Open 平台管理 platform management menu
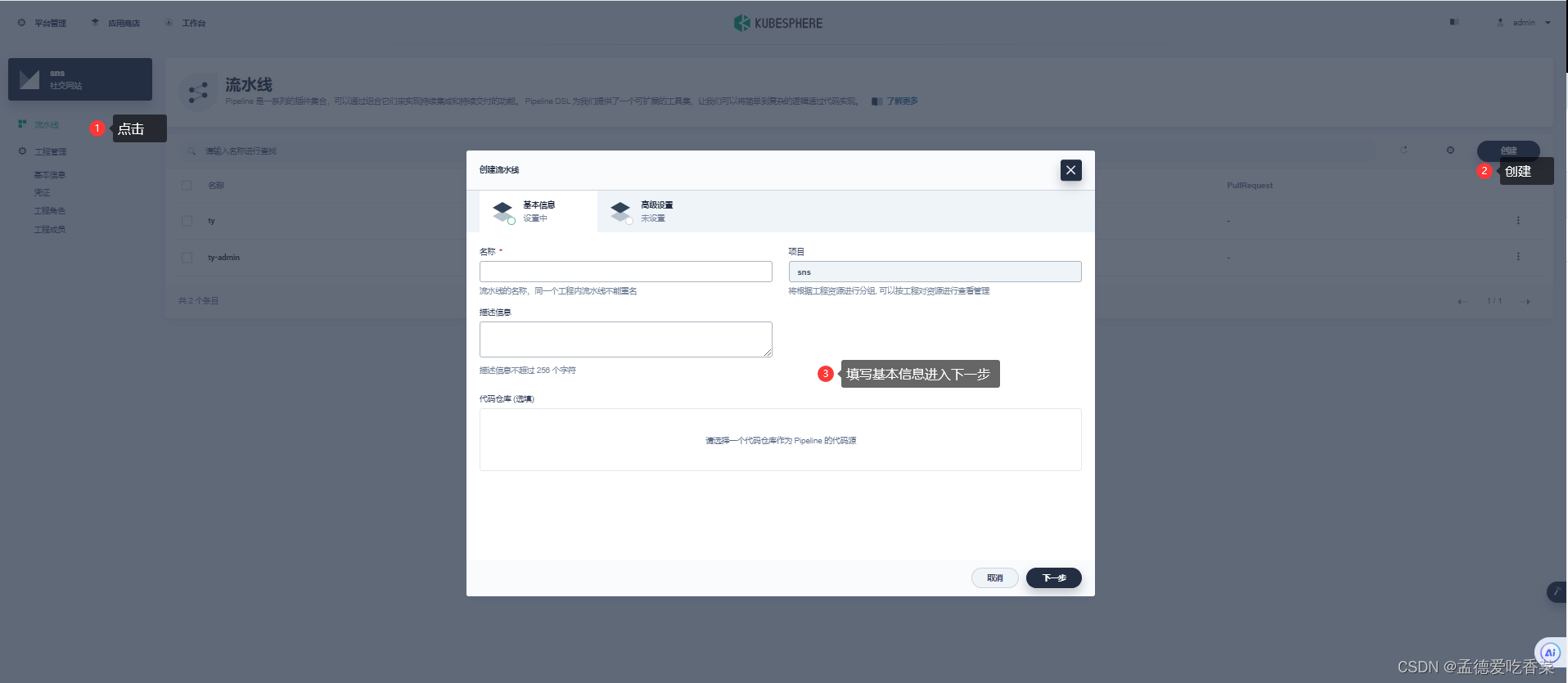 (x=42, y=23)
